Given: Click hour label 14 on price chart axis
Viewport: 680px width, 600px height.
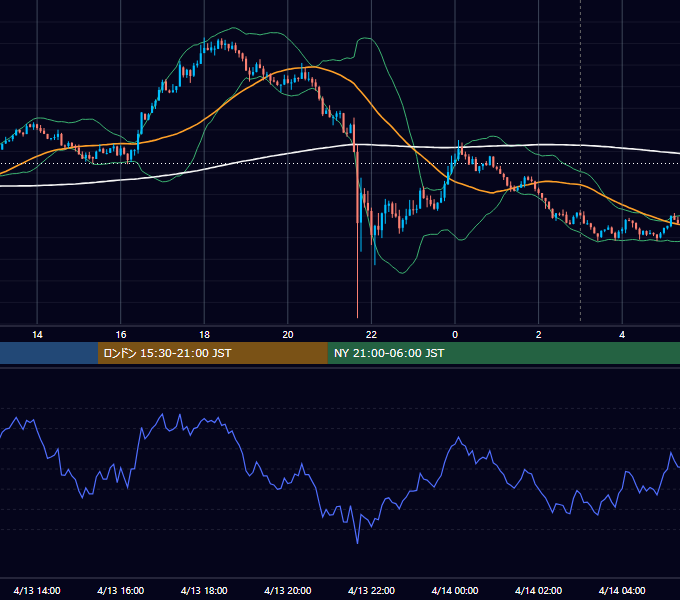Looking at the screenshot, I should 37,335.
